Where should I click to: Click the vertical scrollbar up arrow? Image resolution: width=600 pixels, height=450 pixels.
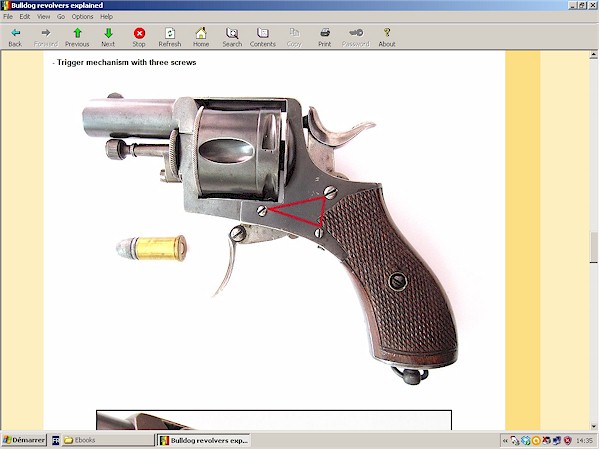tap(593, 55)
